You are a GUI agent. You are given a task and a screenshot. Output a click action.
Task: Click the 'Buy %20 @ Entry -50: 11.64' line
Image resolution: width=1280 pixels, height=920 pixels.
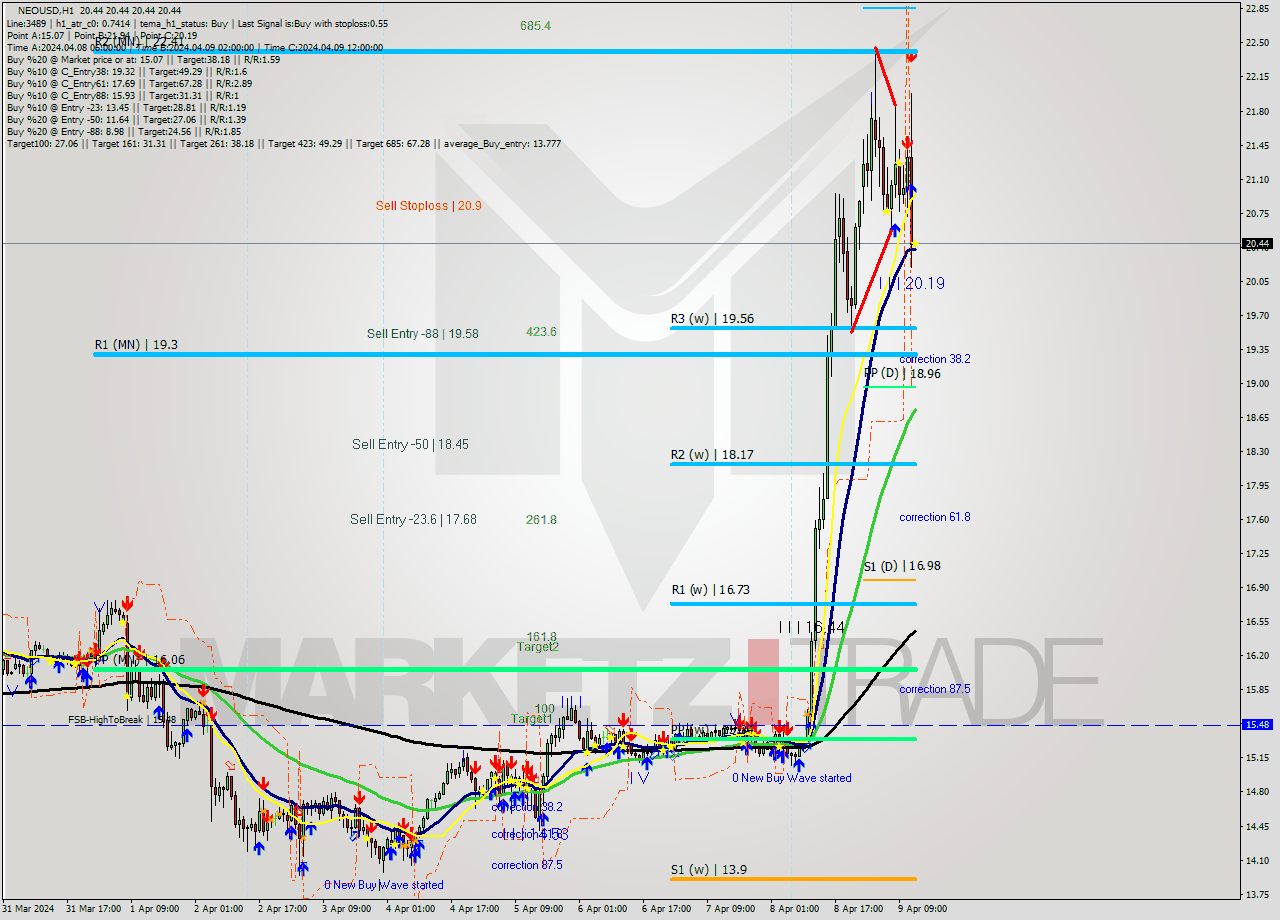[x=126, y=119]
